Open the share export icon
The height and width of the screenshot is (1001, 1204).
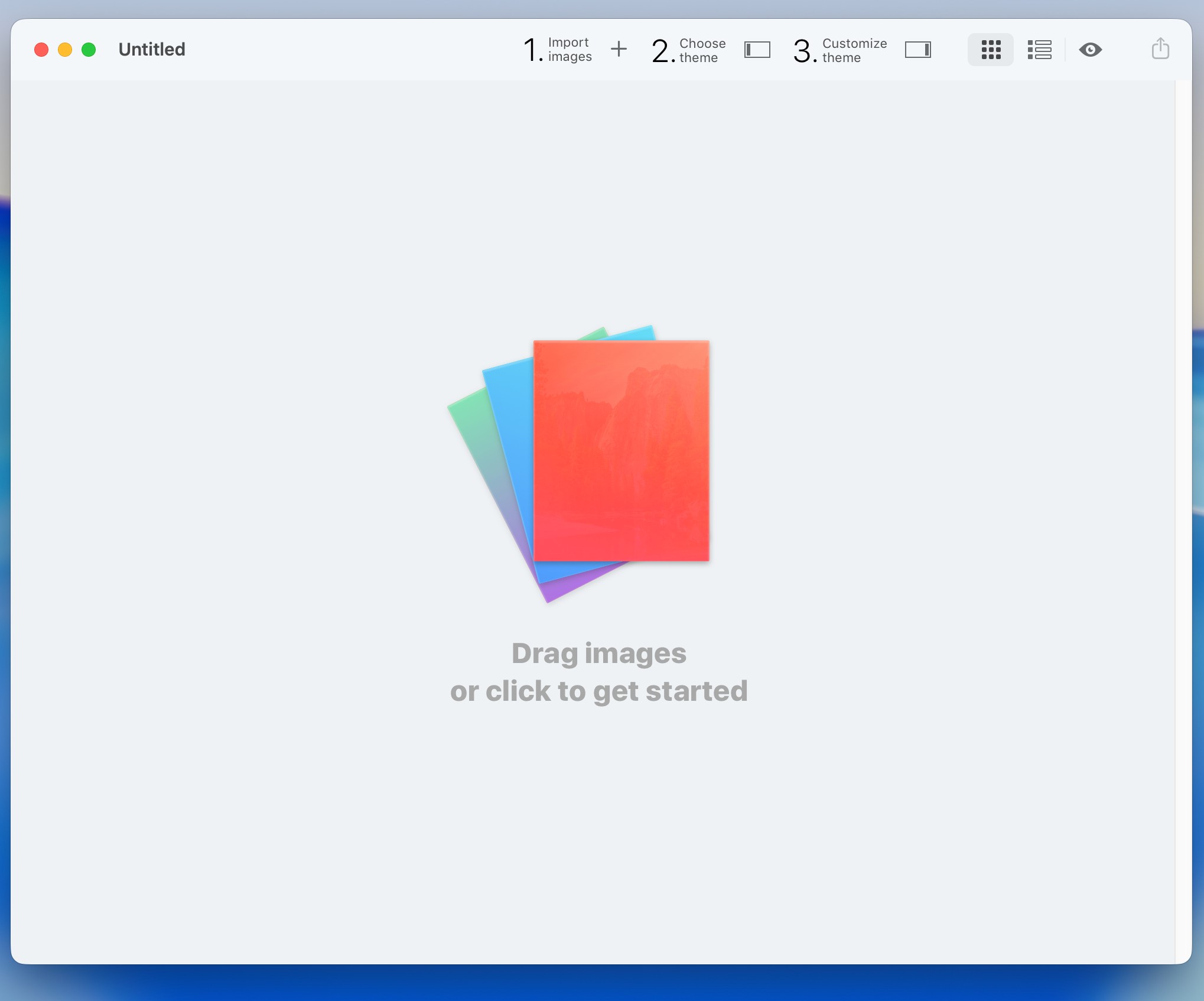[x=1160, y=48]
